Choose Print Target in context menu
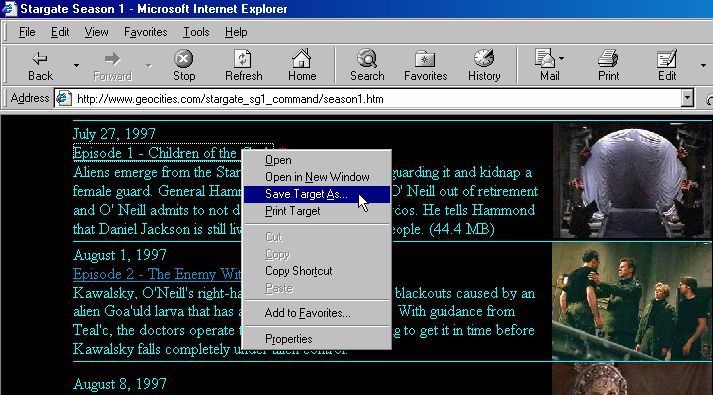Image resolution: width=713 pixels, height=395 pixels. pos(317,211)
